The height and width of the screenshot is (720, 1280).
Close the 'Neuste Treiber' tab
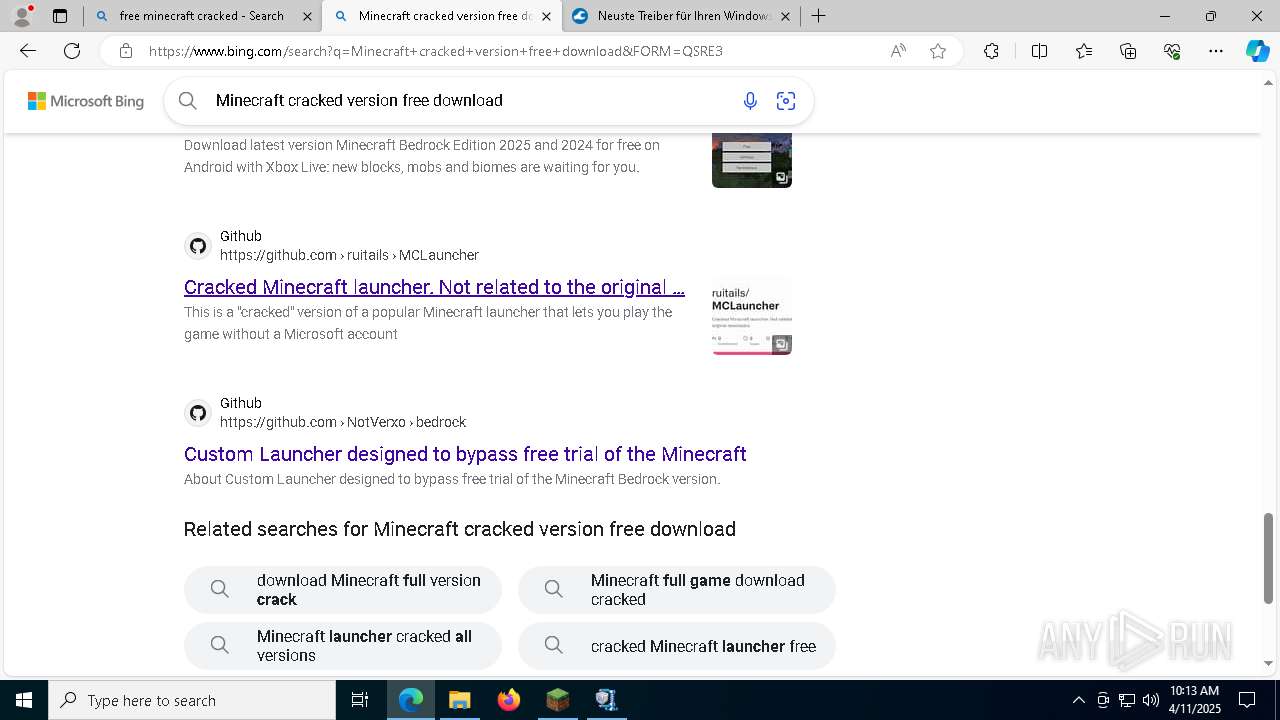pos(785,16)
